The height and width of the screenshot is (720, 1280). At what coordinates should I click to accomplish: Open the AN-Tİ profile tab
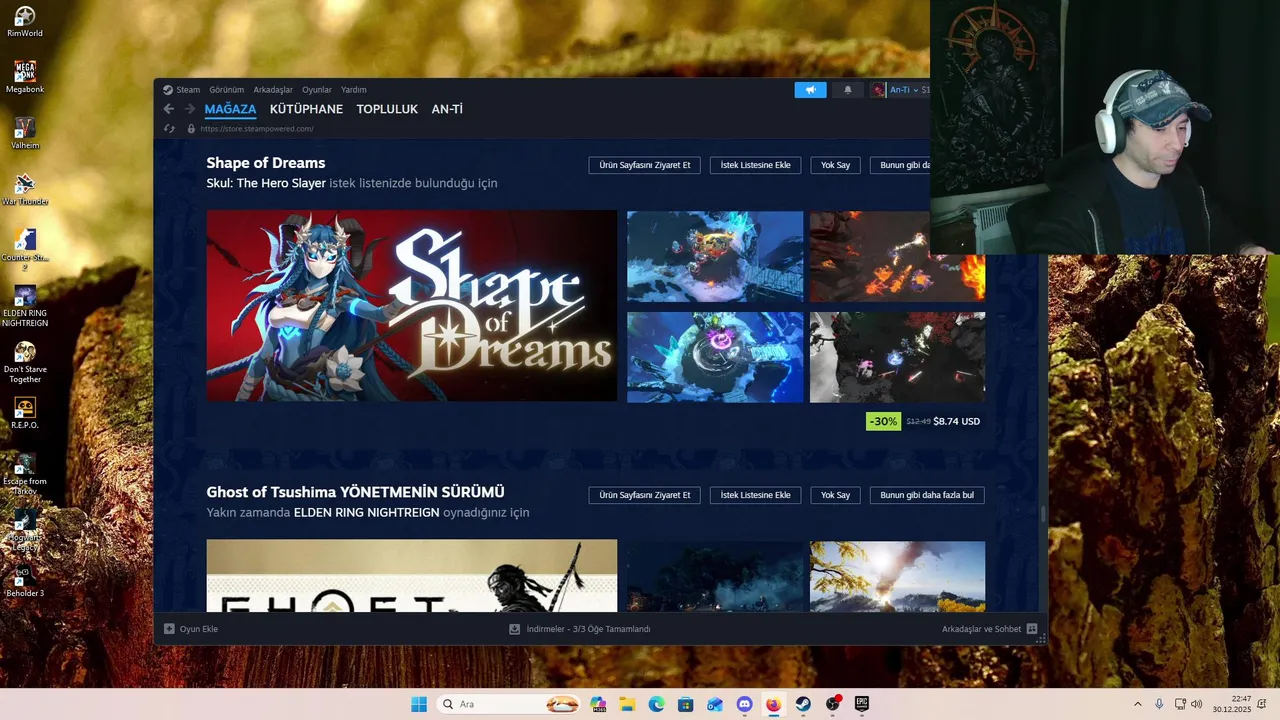point(447,109)
